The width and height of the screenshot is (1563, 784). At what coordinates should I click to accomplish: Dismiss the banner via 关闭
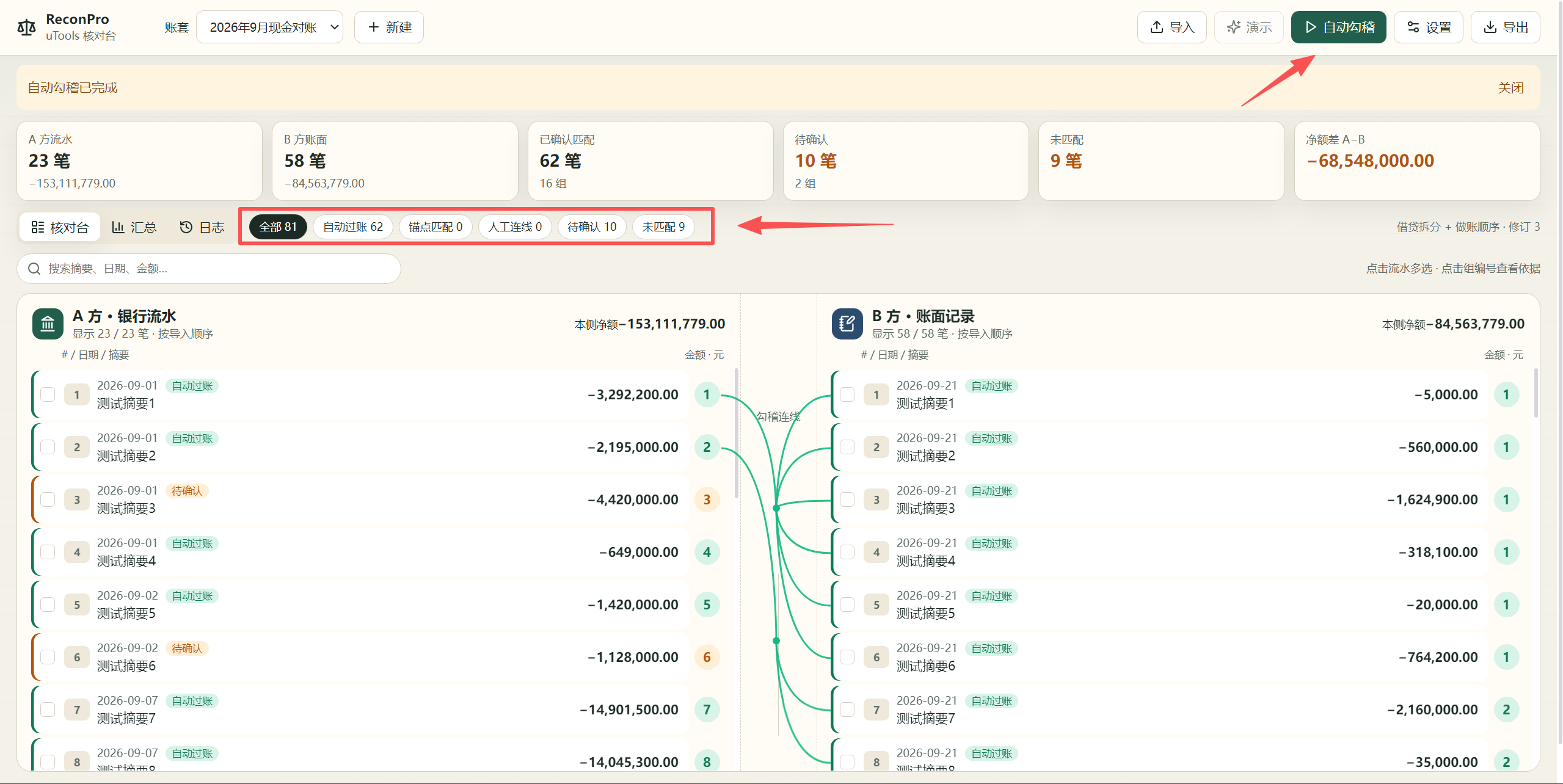1510,88
